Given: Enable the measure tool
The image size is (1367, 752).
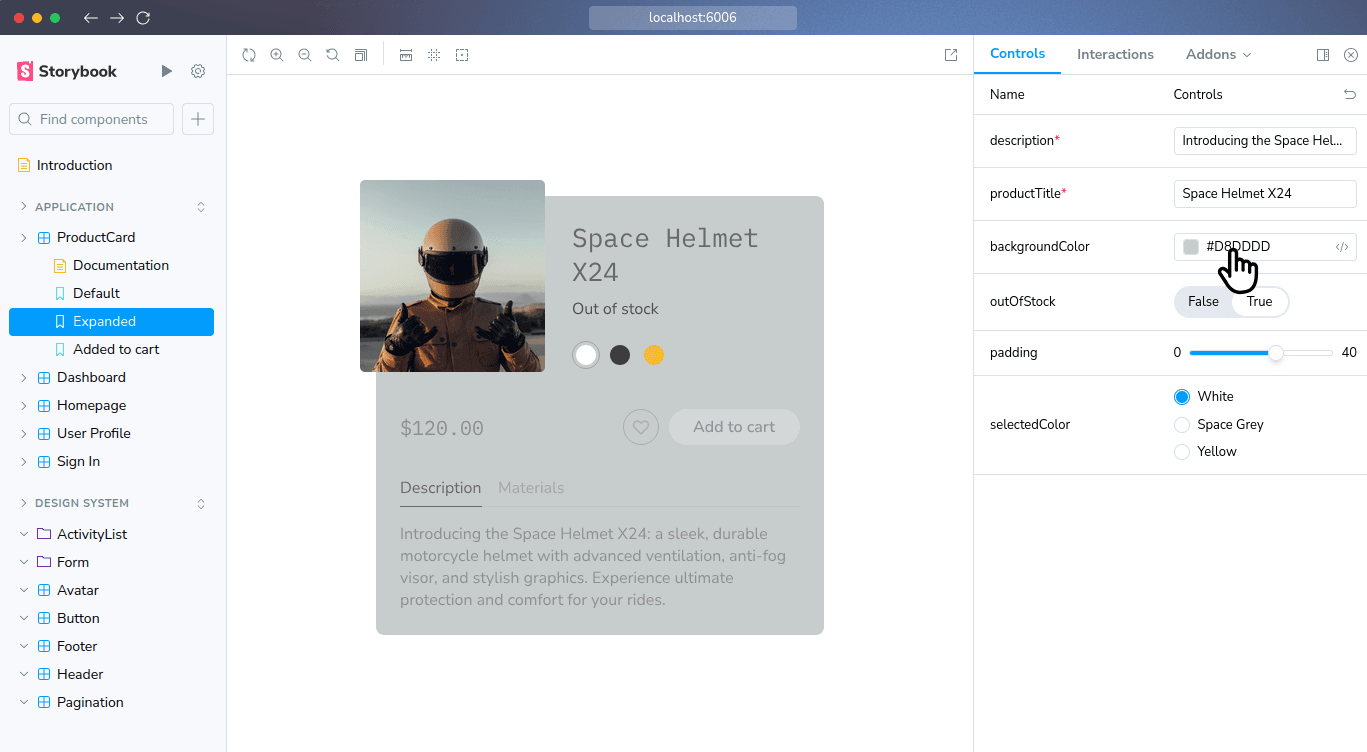Looking at the screenshot, I should [x=406, y=55].
